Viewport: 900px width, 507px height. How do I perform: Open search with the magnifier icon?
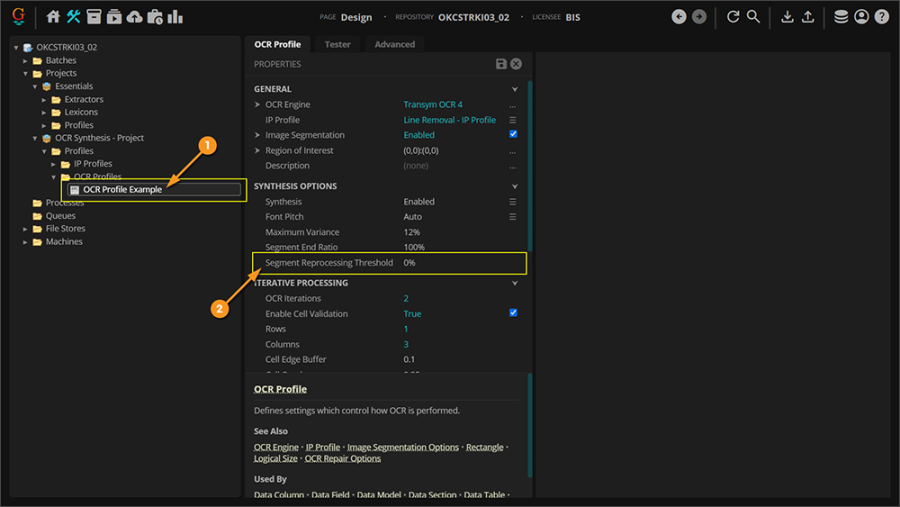click(754, 17)
